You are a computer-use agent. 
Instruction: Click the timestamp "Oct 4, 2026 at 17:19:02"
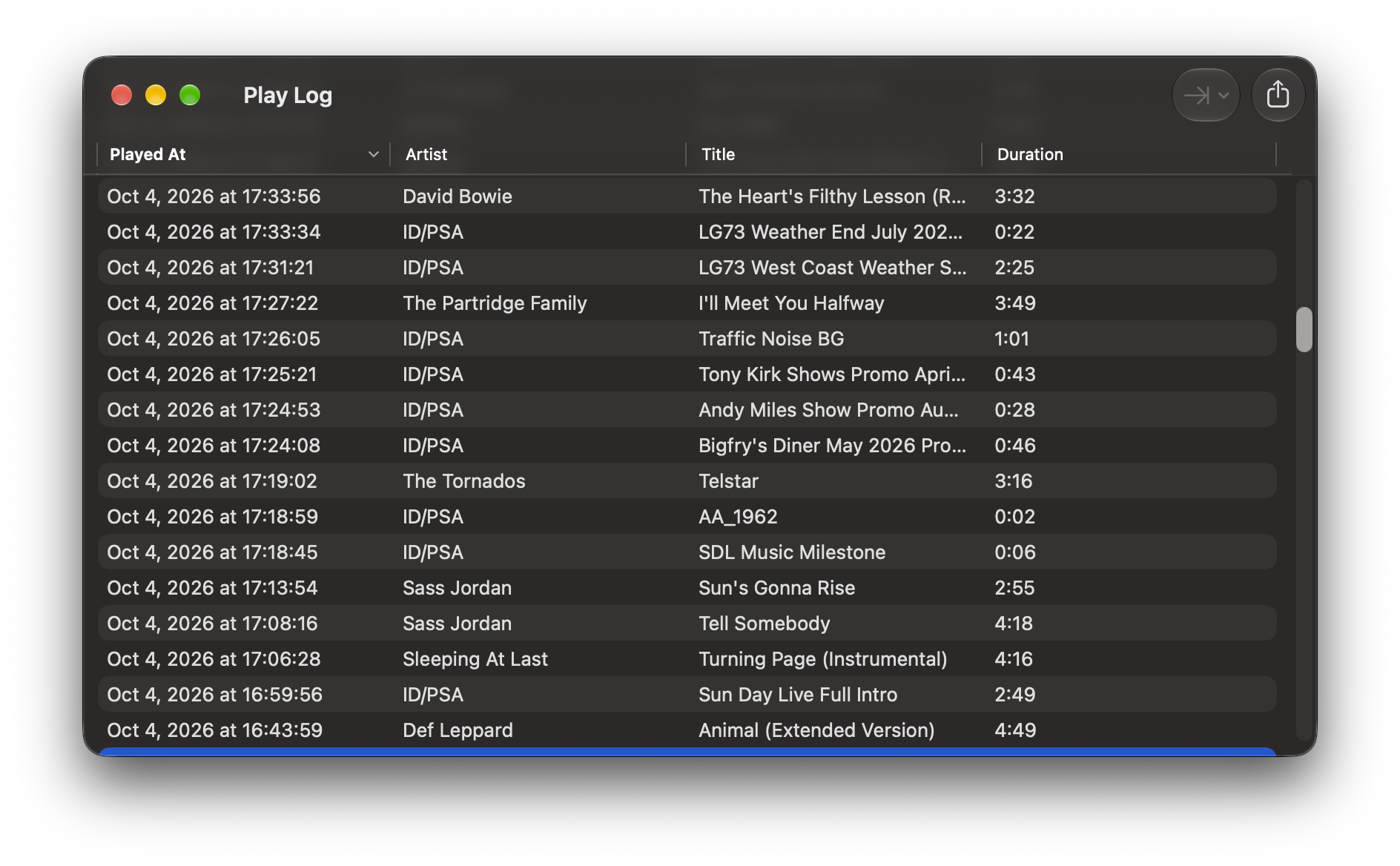click(212, 481)
